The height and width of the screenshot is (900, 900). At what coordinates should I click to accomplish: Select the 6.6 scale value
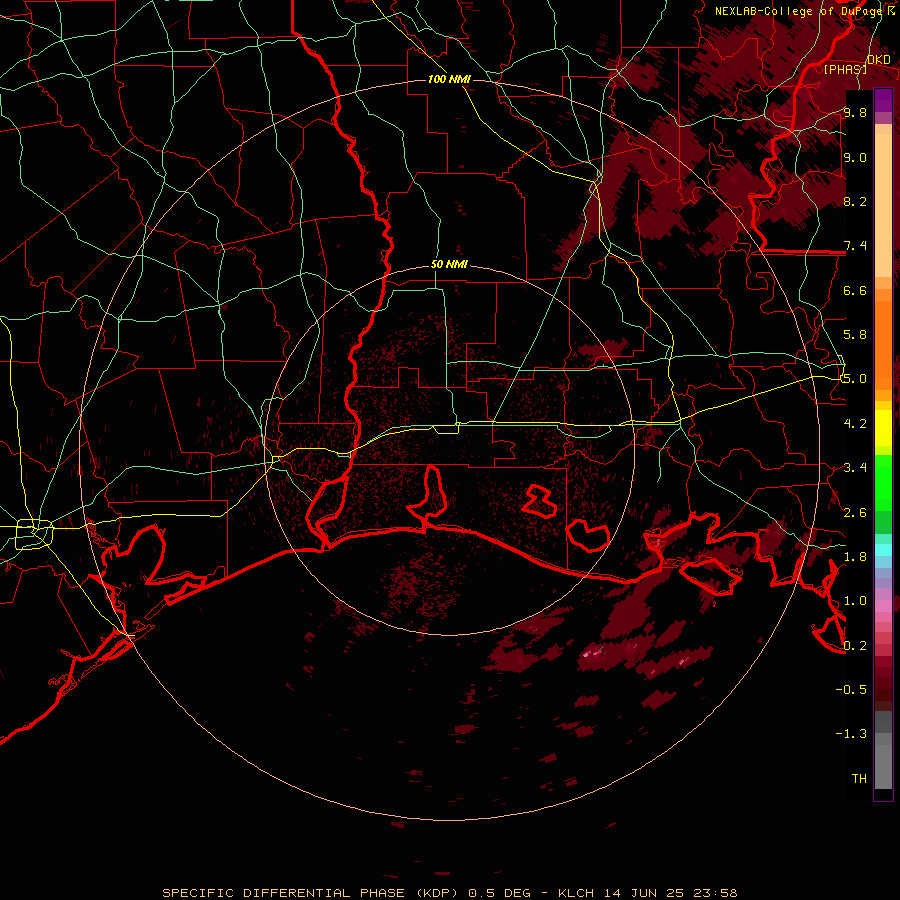(x=855, y=290)
